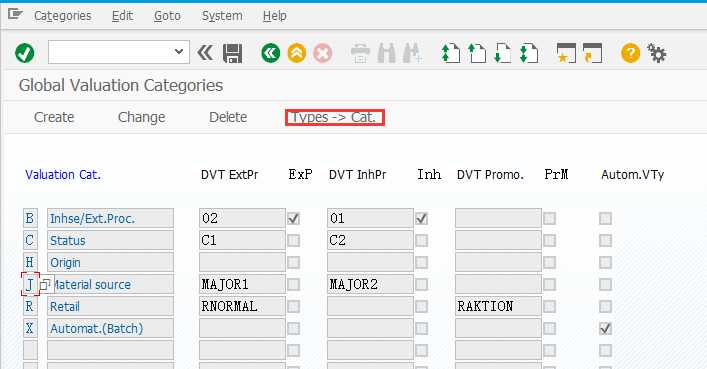This screenshot has height=369, width=707.
Task: Select valuation category C field
Action: click(x=30, y=240)
